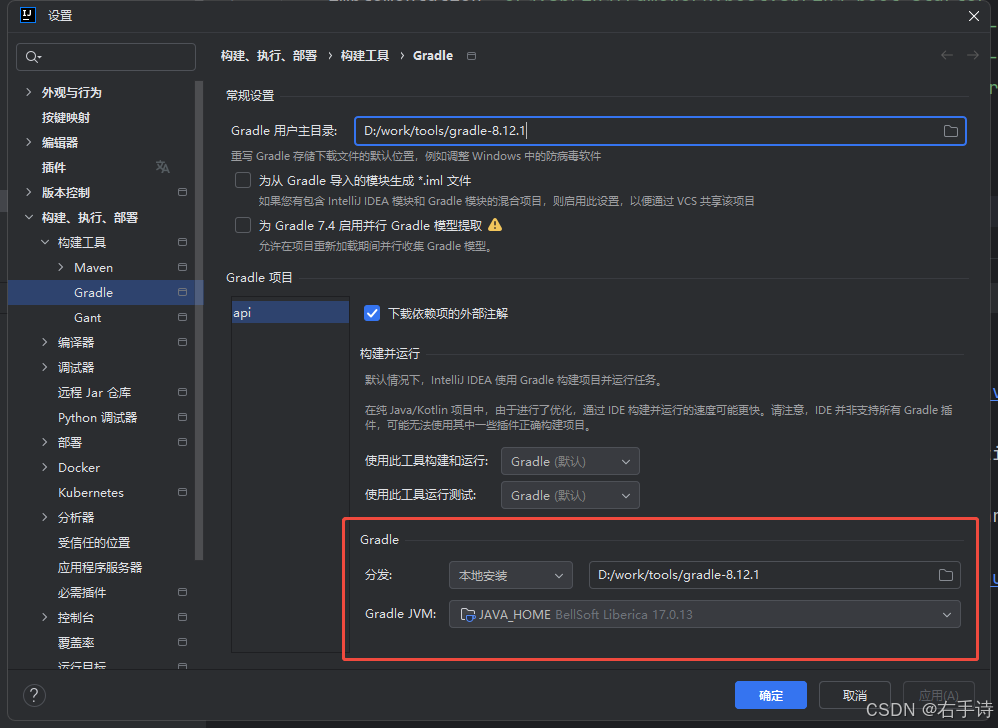Browse folder for Gradle 分发 path

pyautogui.click(x=946, y=575)
